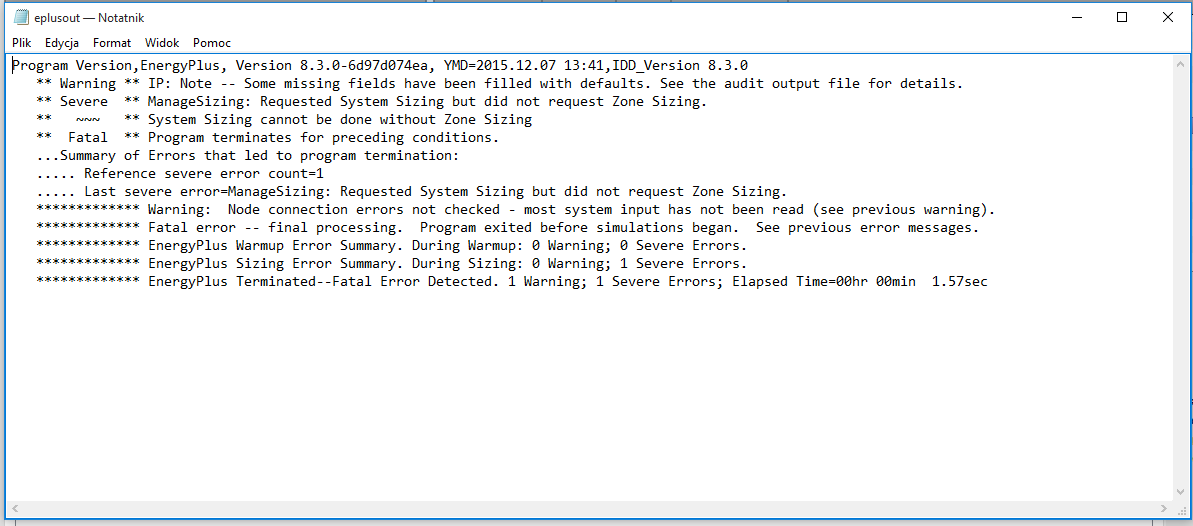Image resolution: width=1193 pixels, height=526 pixels.
Task: Click 'EnergyPlus Warmup Error Summary' line
Action: click(x=392, y=246)
